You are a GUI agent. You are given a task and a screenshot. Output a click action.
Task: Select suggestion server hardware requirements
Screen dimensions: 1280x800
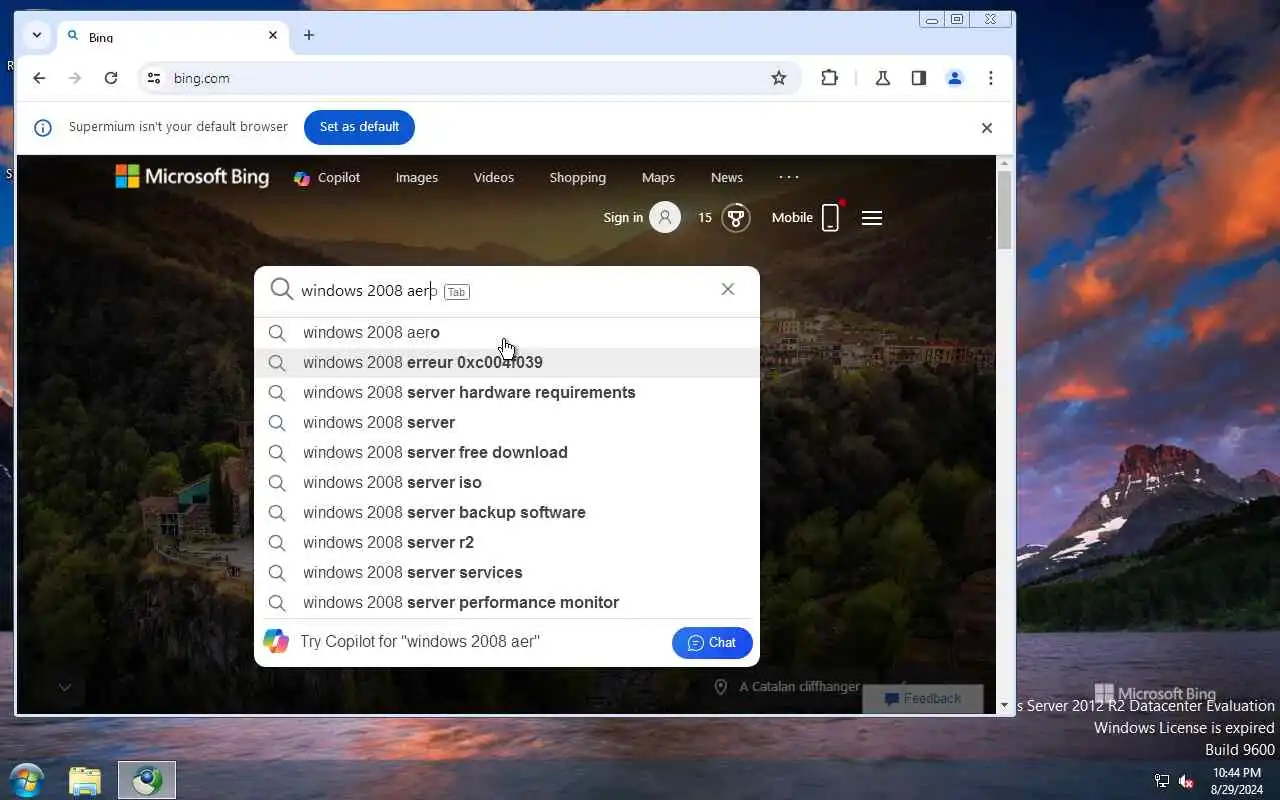pos(507,393)
